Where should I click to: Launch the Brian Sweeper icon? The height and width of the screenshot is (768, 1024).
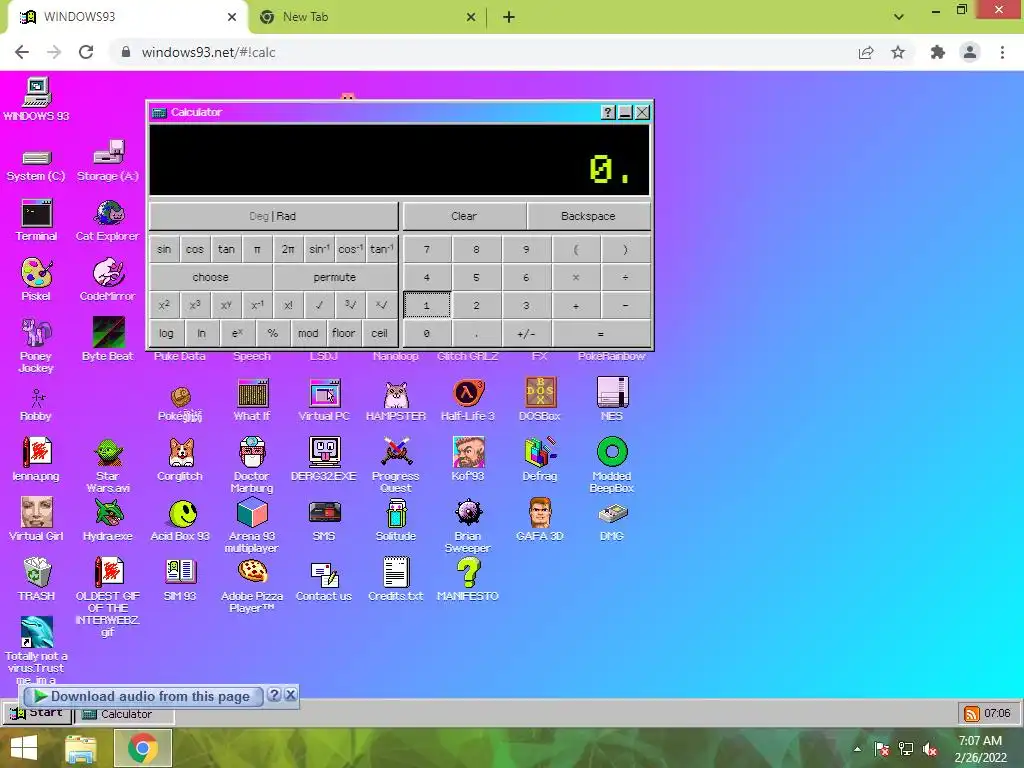pos(468,525)
